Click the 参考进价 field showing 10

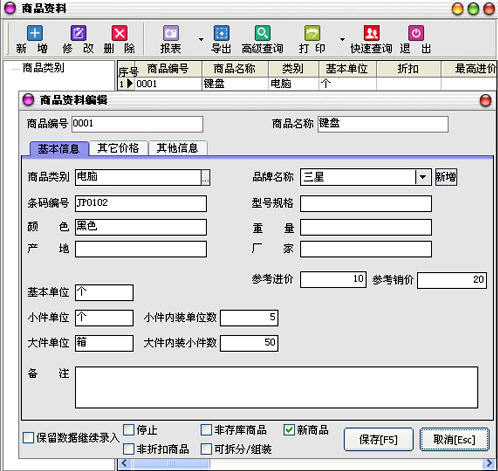coord(333,279)
